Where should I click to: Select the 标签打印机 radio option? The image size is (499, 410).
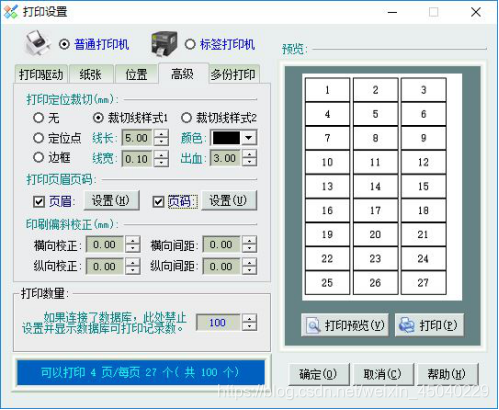point(190,44)
